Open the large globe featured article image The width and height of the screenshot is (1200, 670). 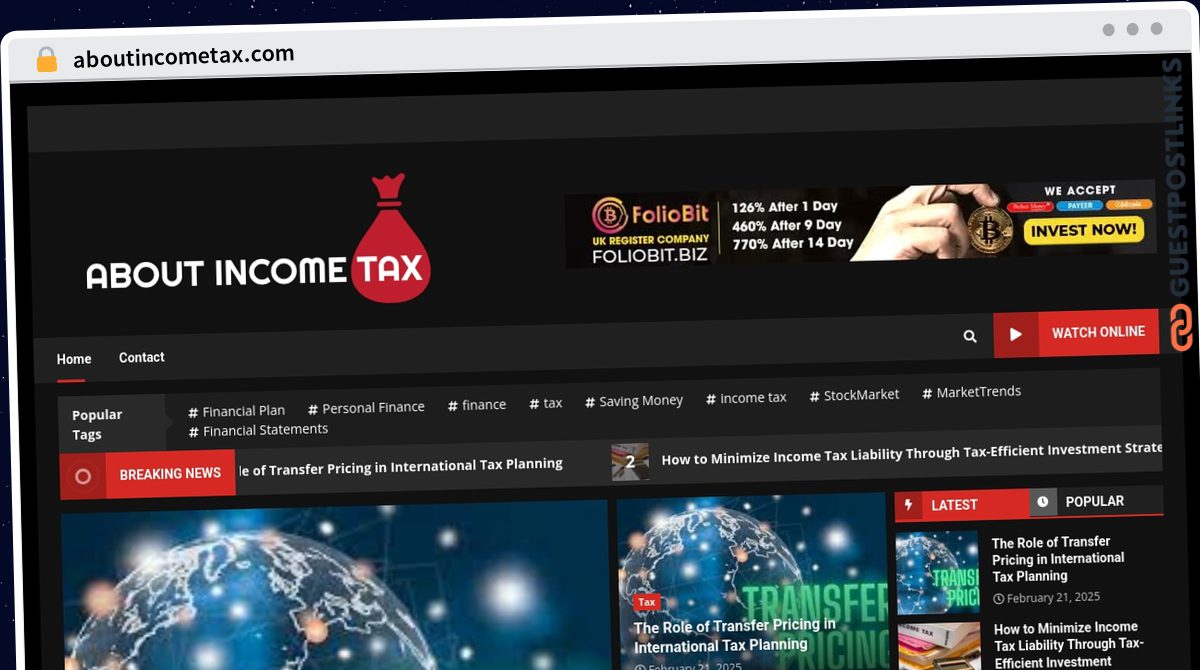coord(335,585)
